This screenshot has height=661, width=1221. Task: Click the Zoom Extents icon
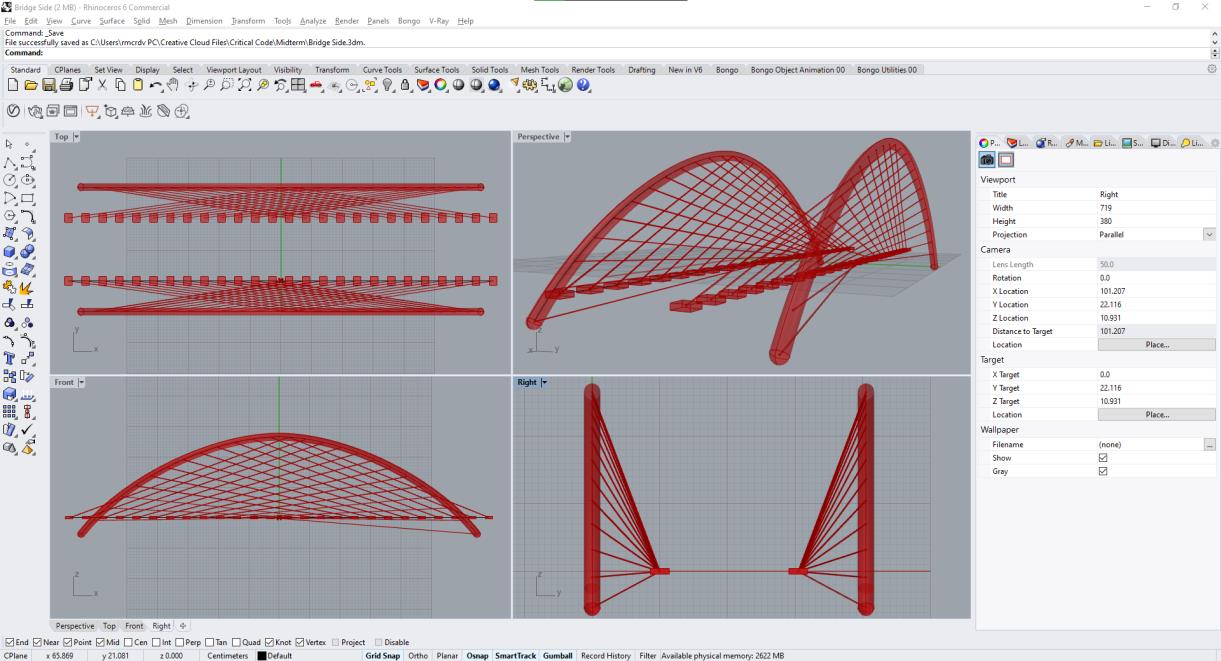pos(245,86)
